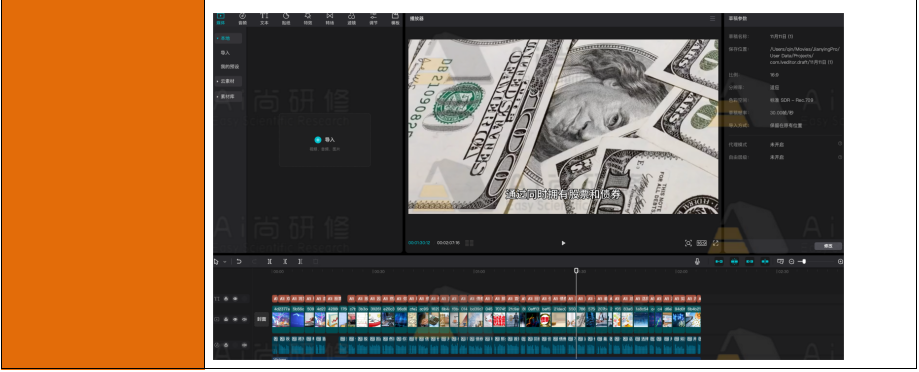Open the Adjustment (调节) tab
Image resolution: width=919 pixels, height=372 pixels.
[373, 19]
